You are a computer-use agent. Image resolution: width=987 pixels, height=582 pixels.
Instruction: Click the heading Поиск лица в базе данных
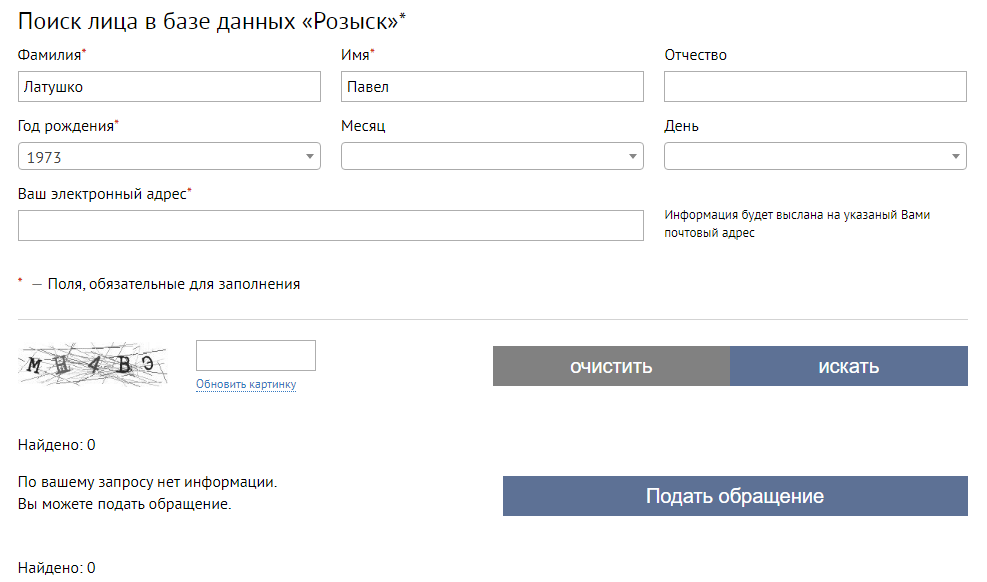pyautogui.click(x=211, y=21)
